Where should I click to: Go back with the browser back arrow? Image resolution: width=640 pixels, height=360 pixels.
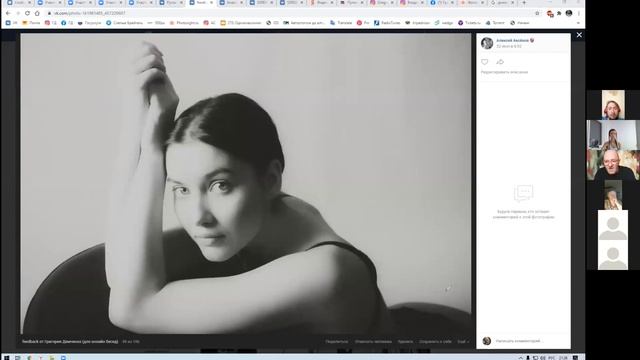8,13
